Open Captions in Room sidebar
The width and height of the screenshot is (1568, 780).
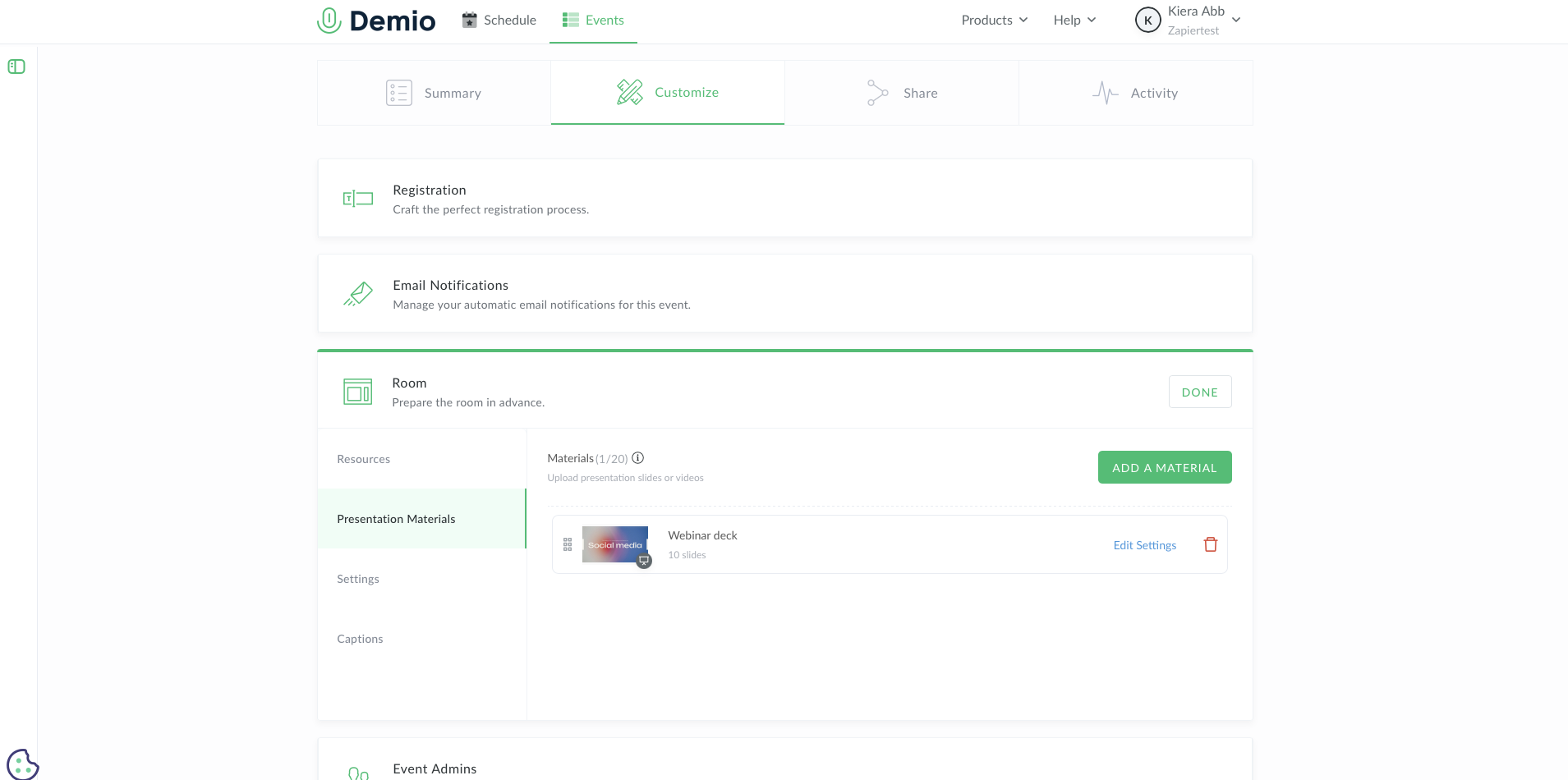[x=422, y=639]
